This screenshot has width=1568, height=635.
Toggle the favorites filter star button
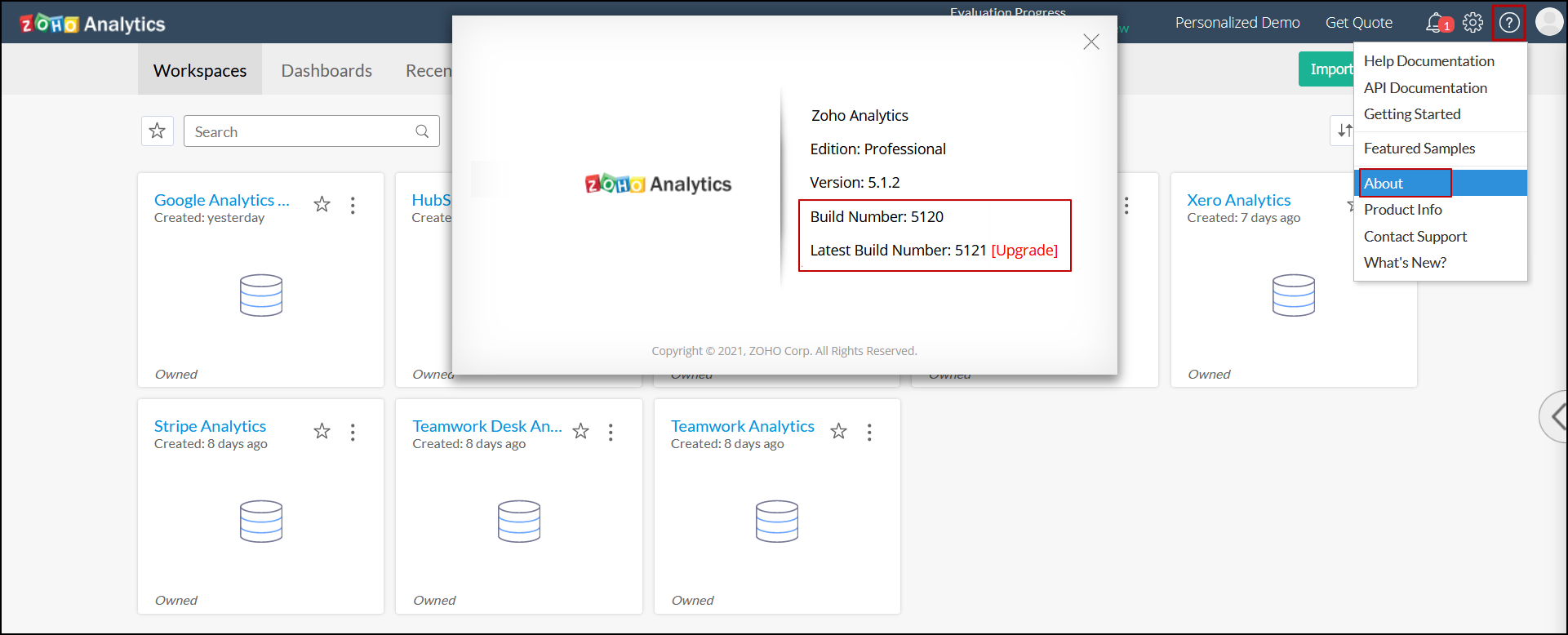[158, 131]
